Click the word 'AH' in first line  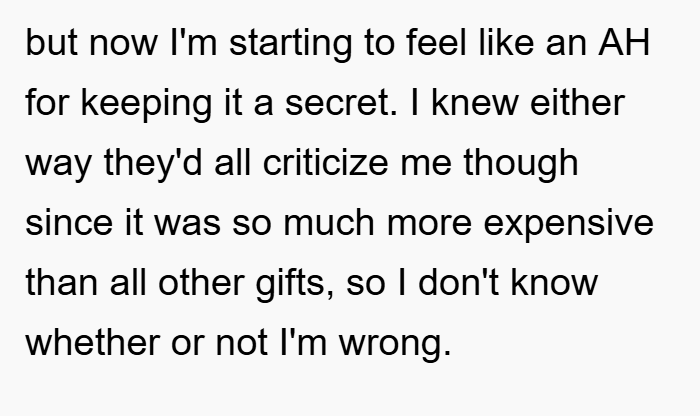coord(624,43)
